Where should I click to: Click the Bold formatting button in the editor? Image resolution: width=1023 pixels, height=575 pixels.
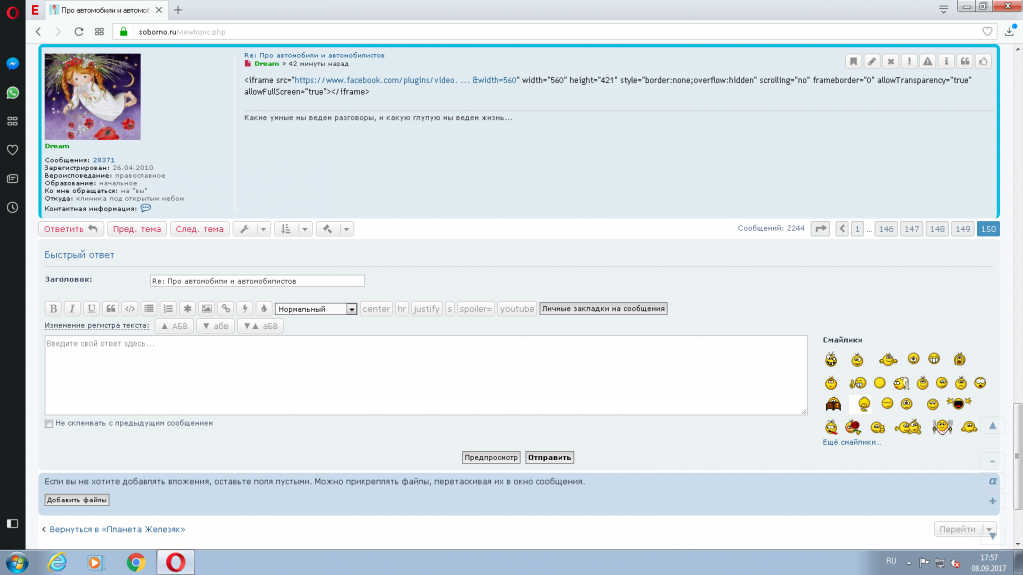54,309
